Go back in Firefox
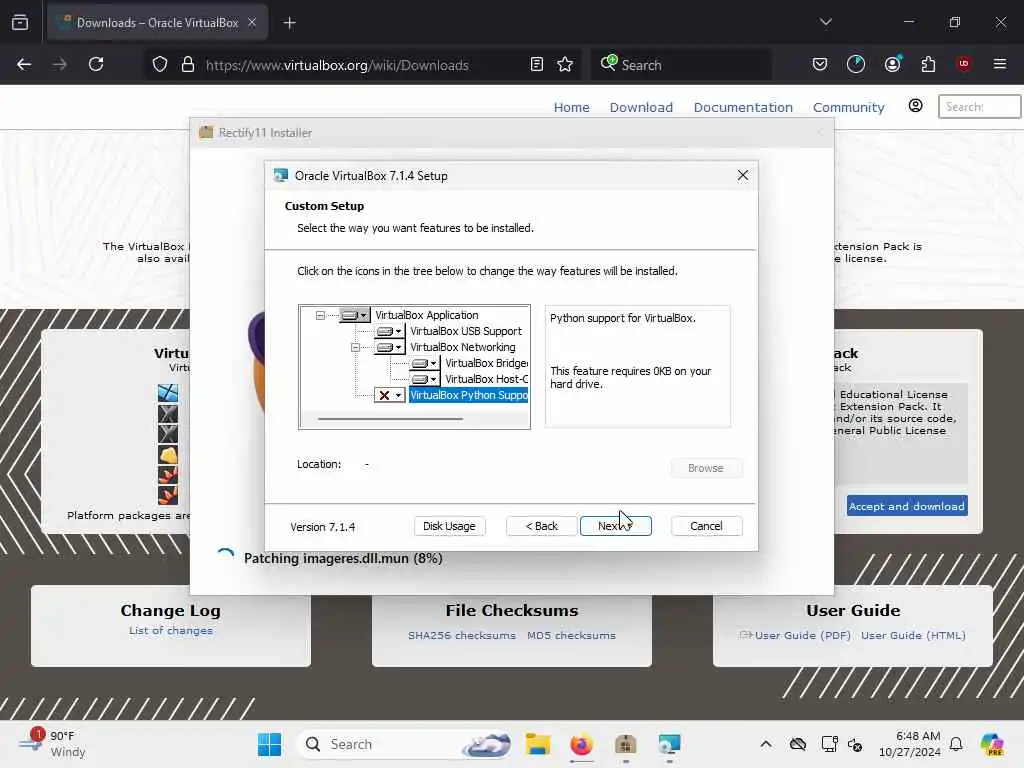Screen dimensions: 1024x768 [x=24, y=64]
